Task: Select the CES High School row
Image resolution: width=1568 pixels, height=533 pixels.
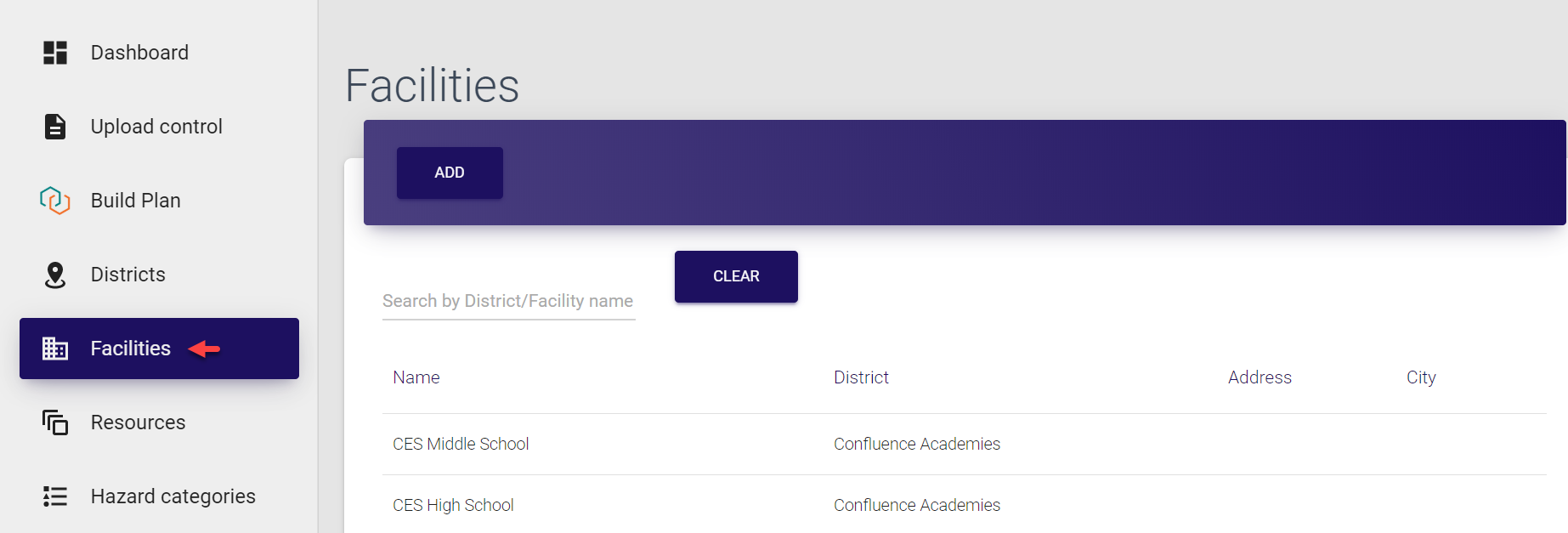Action: [453, 505]
